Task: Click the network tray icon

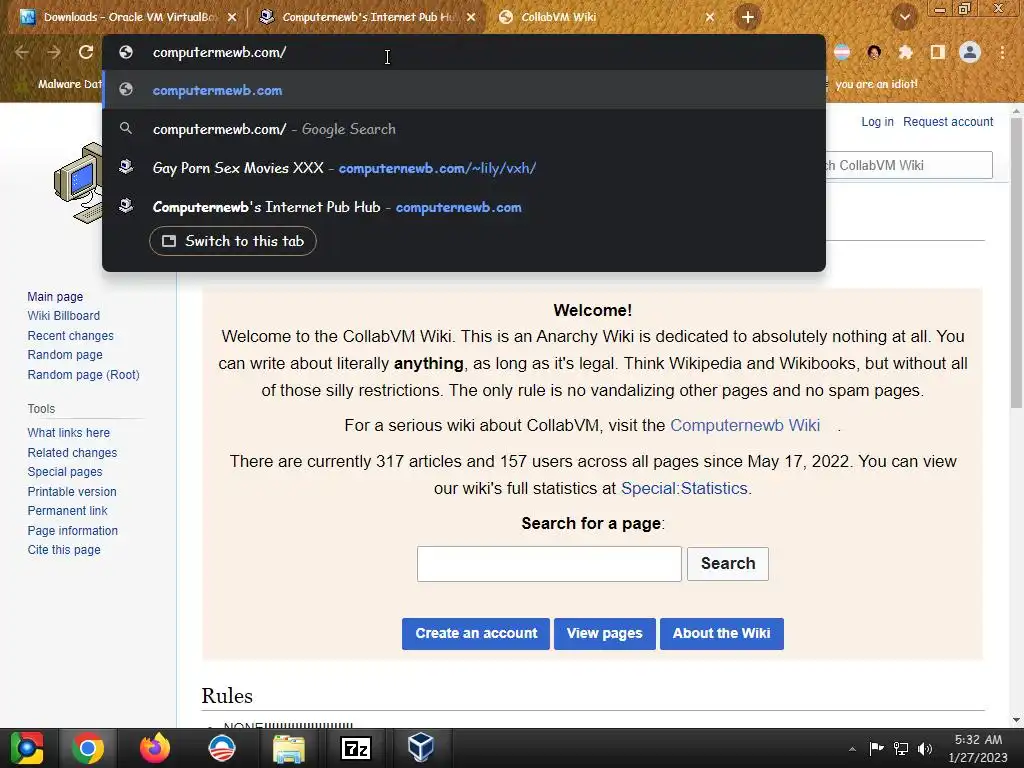Action: pyautogui.click(x=901, y=748)
